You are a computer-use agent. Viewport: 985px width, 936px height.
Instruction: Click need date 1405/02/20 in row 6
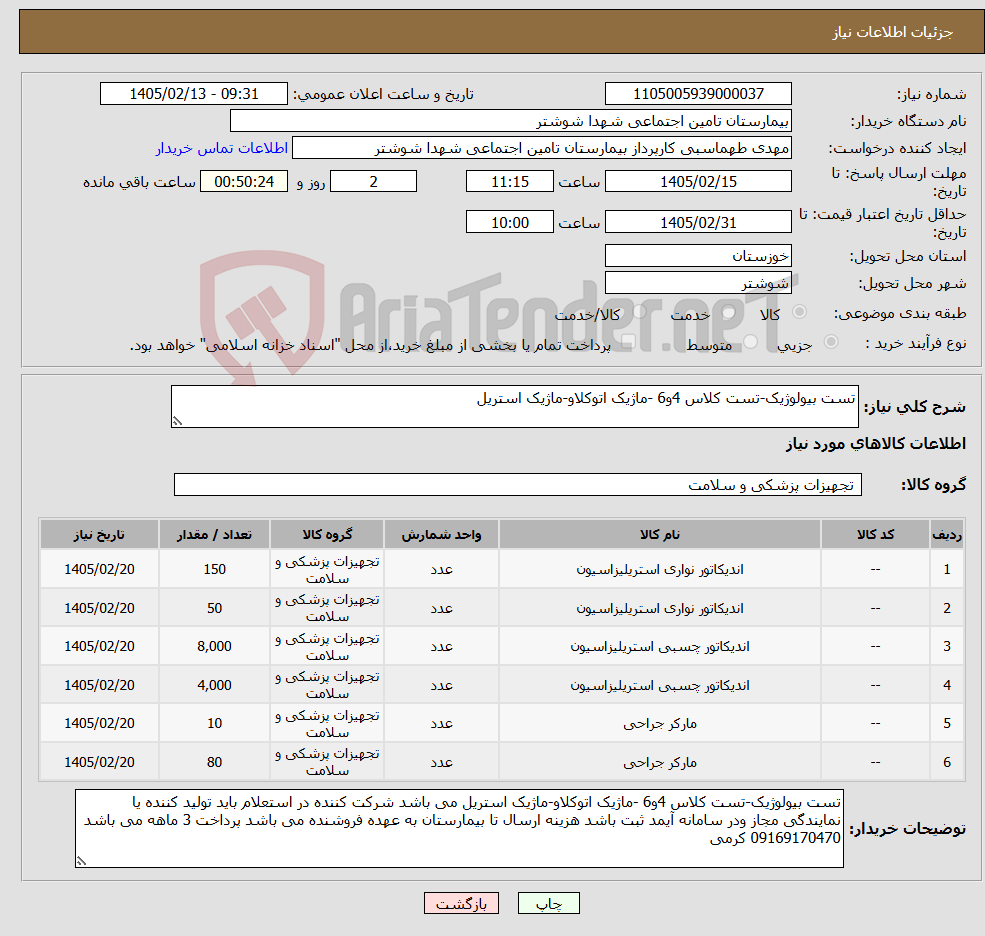click(99, 763)
